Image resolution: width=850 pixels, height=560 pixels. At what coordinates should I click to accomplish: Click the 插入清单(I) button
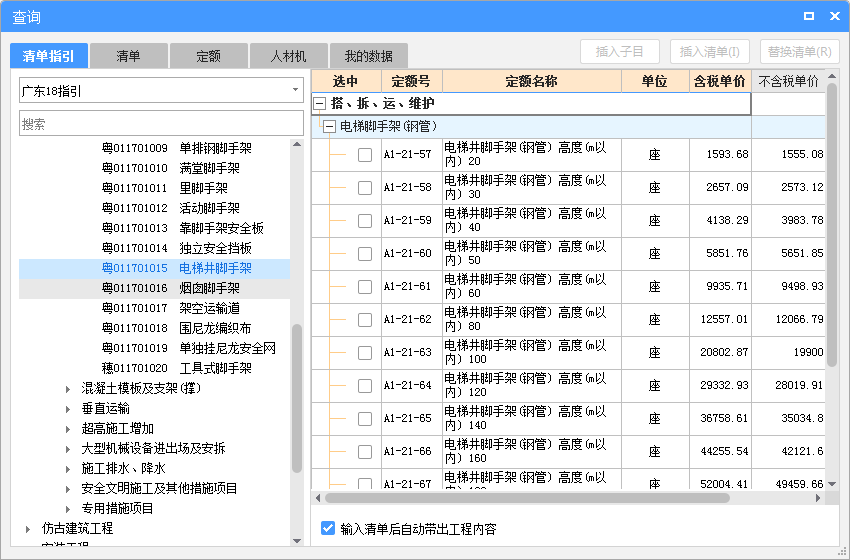click(710, 52)
